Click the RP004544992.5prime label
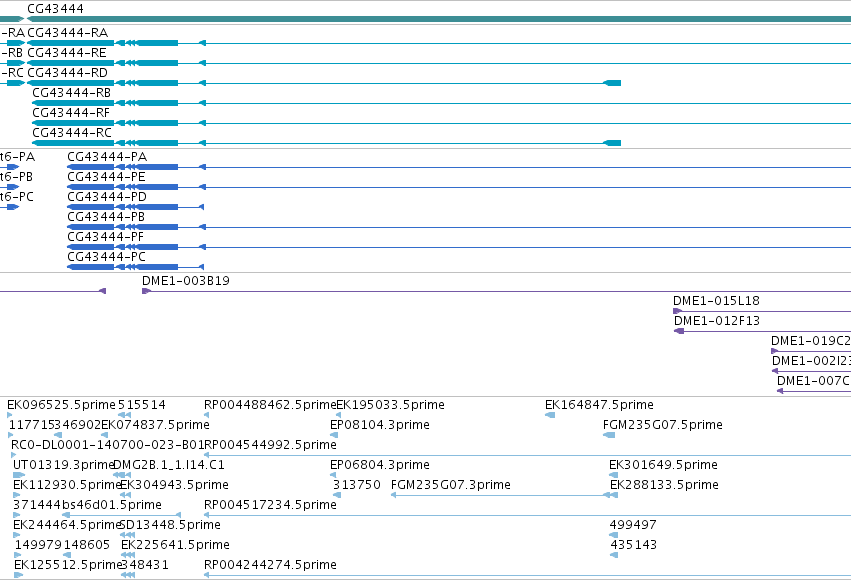This screenshot has width=851, height=580. click(270, 445)
